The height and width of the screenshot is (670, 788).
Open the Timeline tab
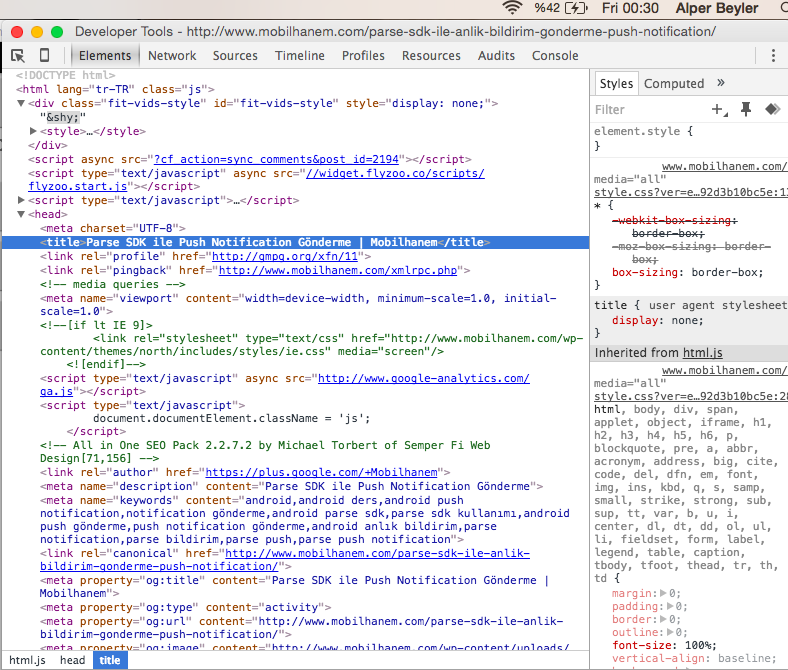(300, 55)
